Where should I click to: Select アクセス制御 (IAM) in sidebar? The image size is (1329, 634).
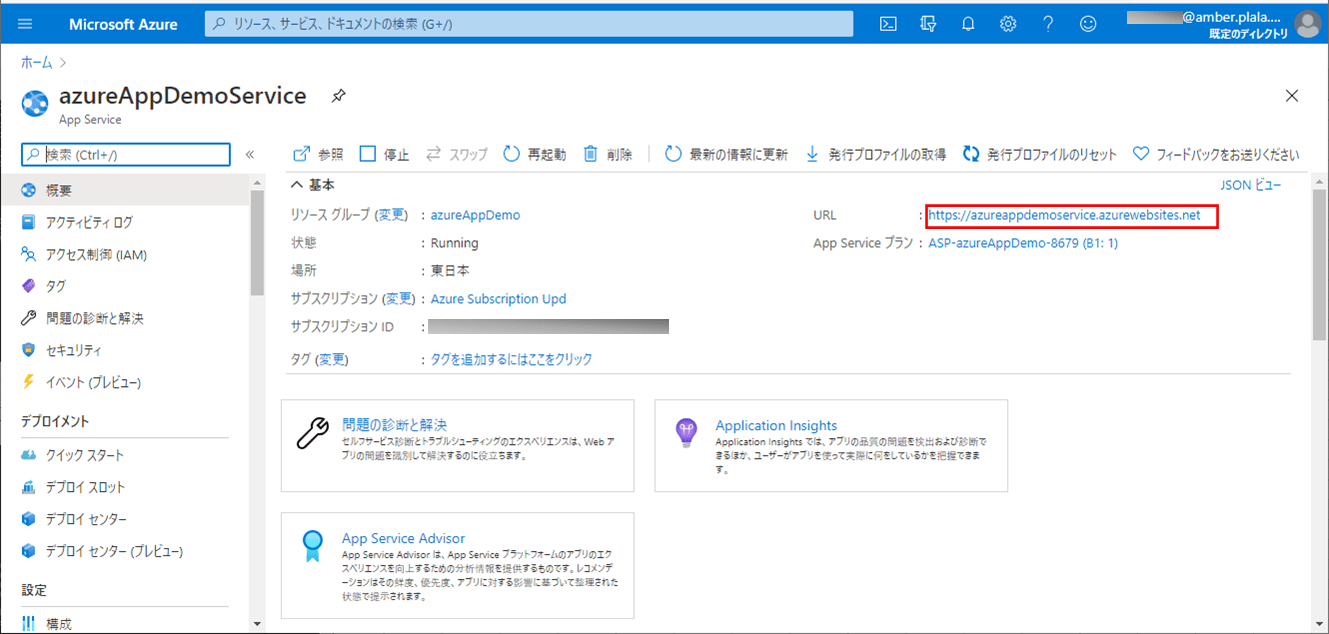pyautogui.click(x=96, y=254)
